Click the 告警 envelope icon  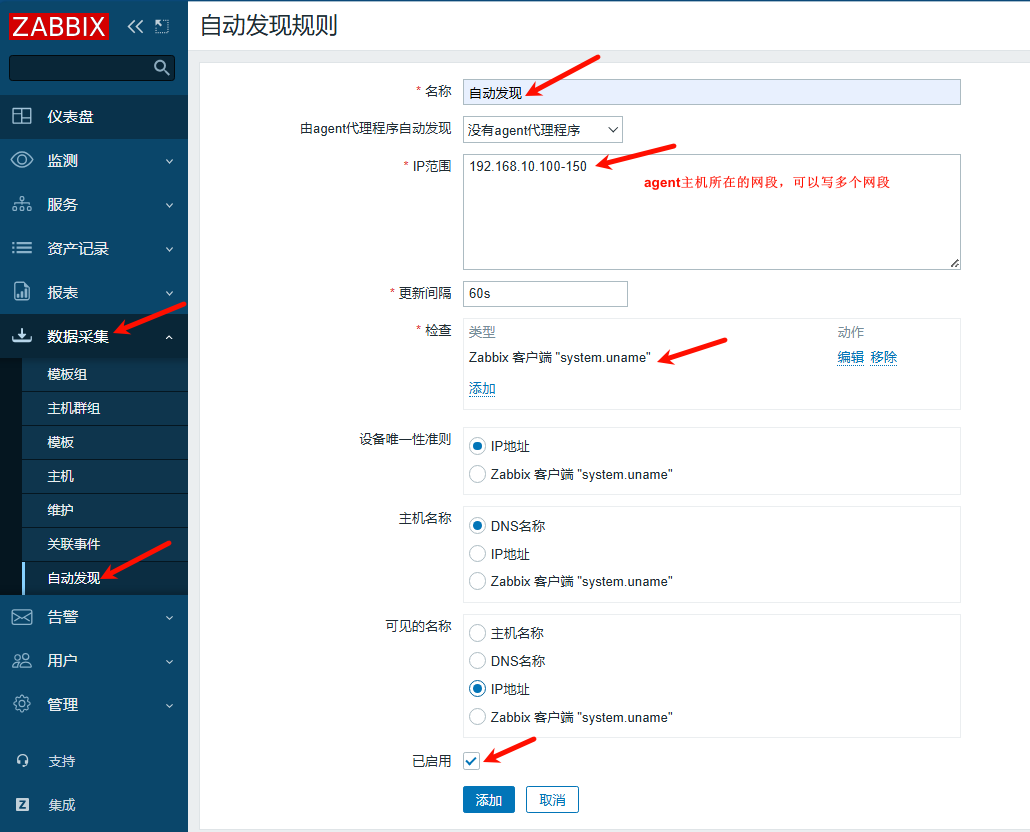22,617
